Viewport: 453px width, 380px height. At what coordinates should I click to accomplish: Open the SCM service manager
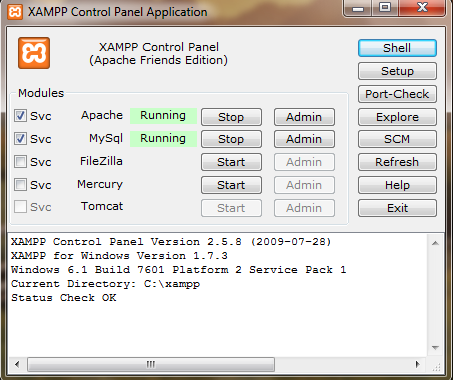397,139
